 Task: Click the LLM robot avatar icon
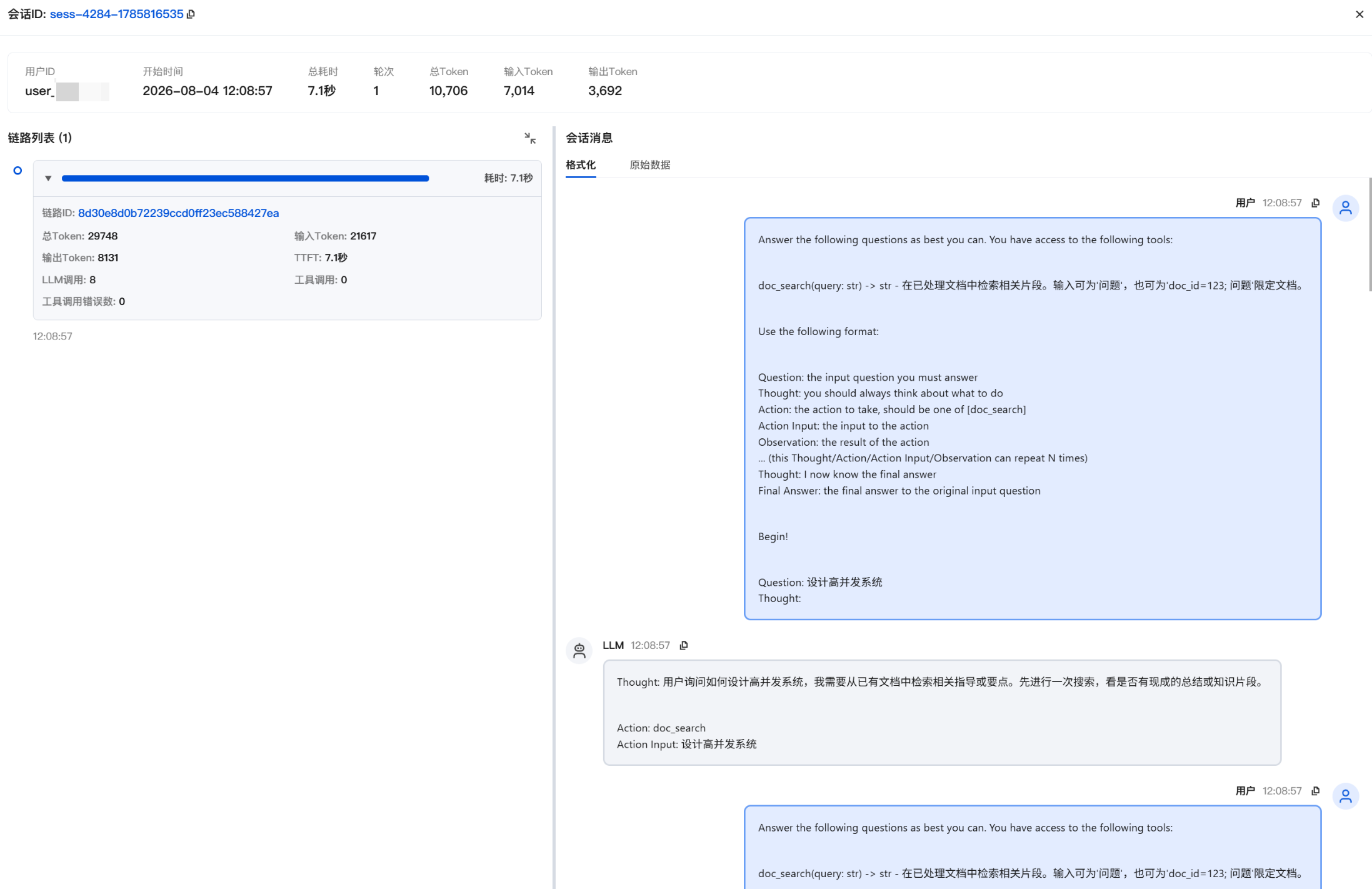click(579, 651)
